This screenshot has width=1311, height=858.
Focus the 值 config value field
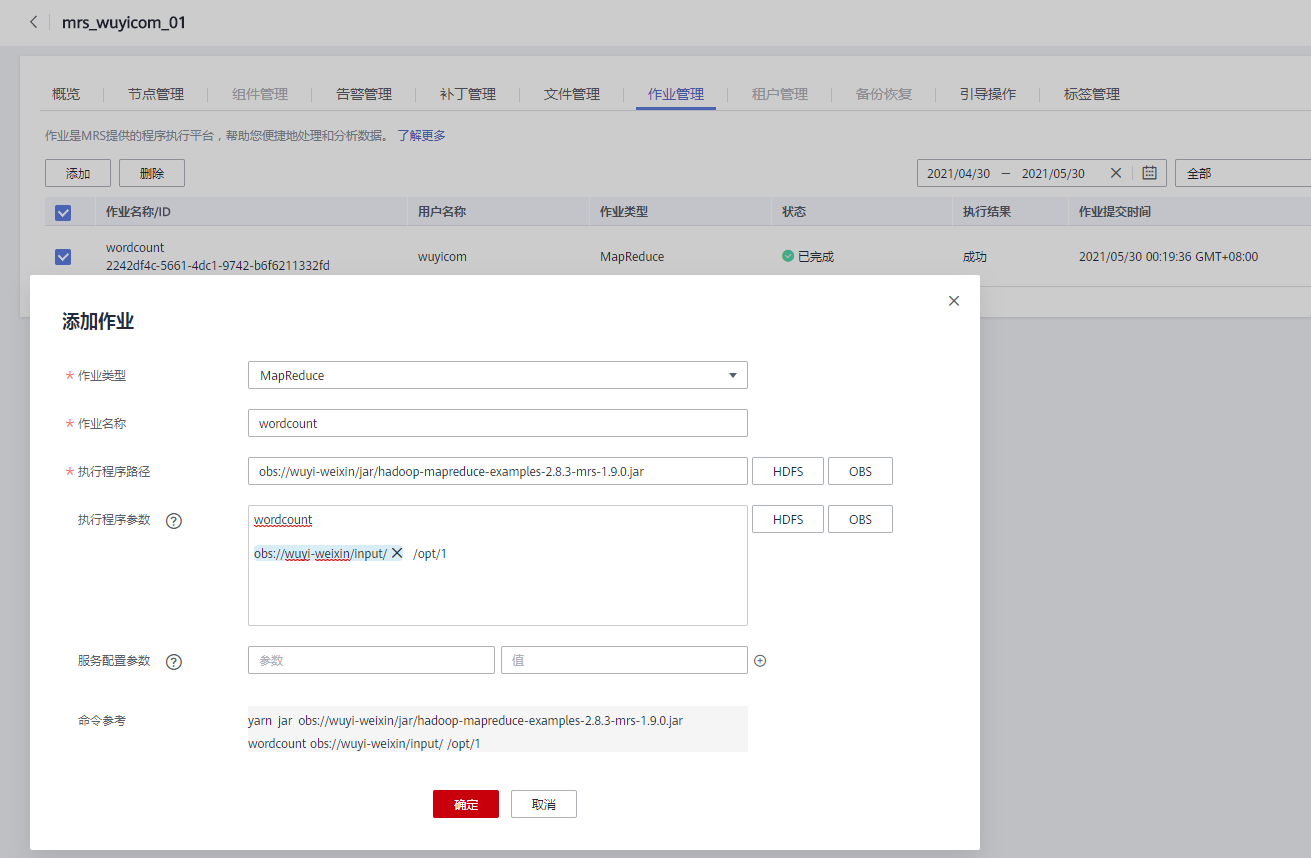point(624,660)
